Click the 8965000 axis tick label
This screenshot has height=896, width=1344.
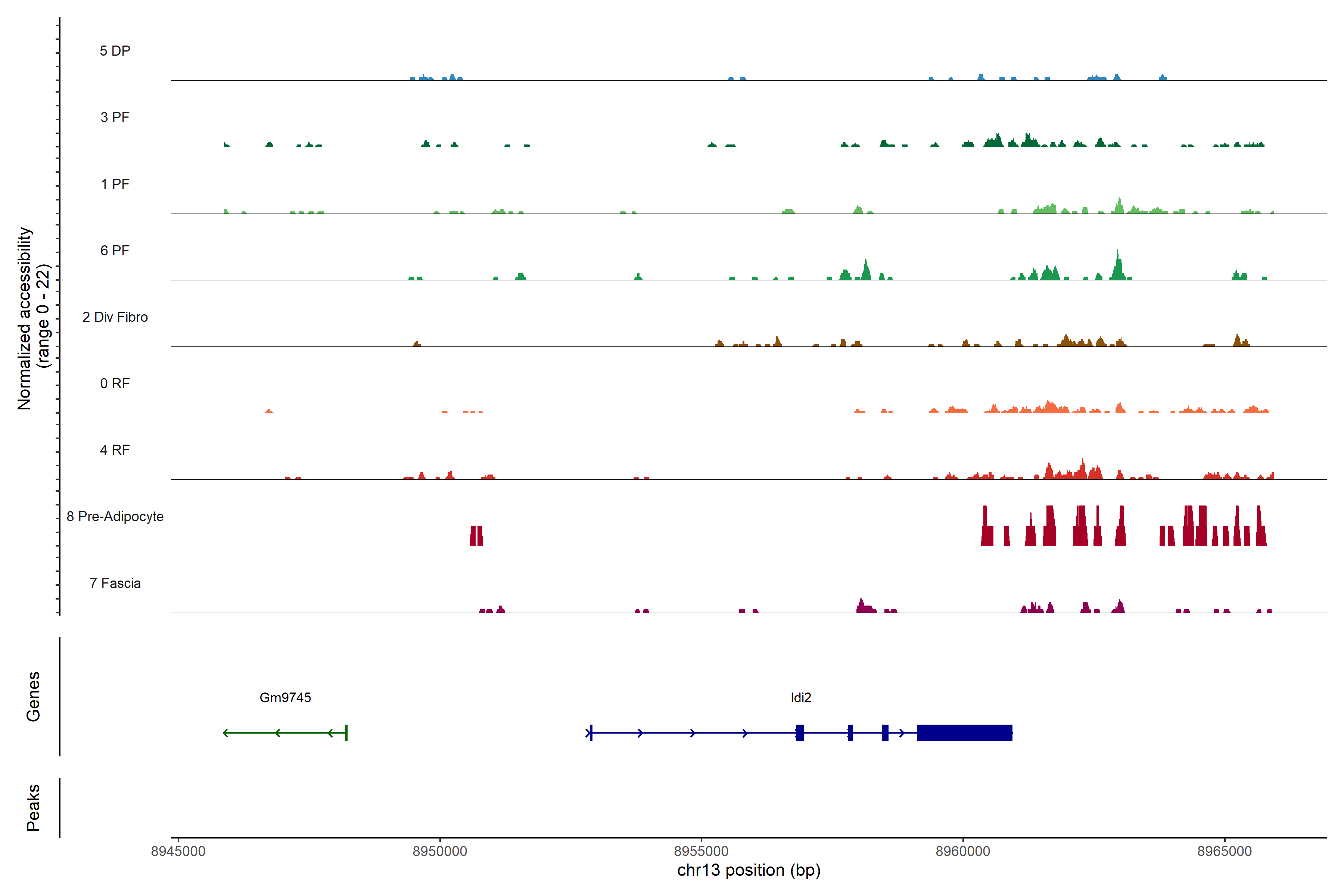pyautogui.click(x=1225, y=852)
